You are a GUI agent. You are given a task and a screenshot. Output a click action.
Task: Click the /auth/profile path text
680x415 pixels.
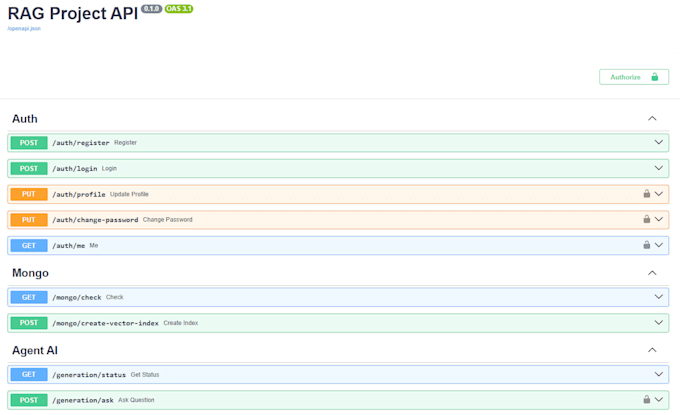pos(79,194)
